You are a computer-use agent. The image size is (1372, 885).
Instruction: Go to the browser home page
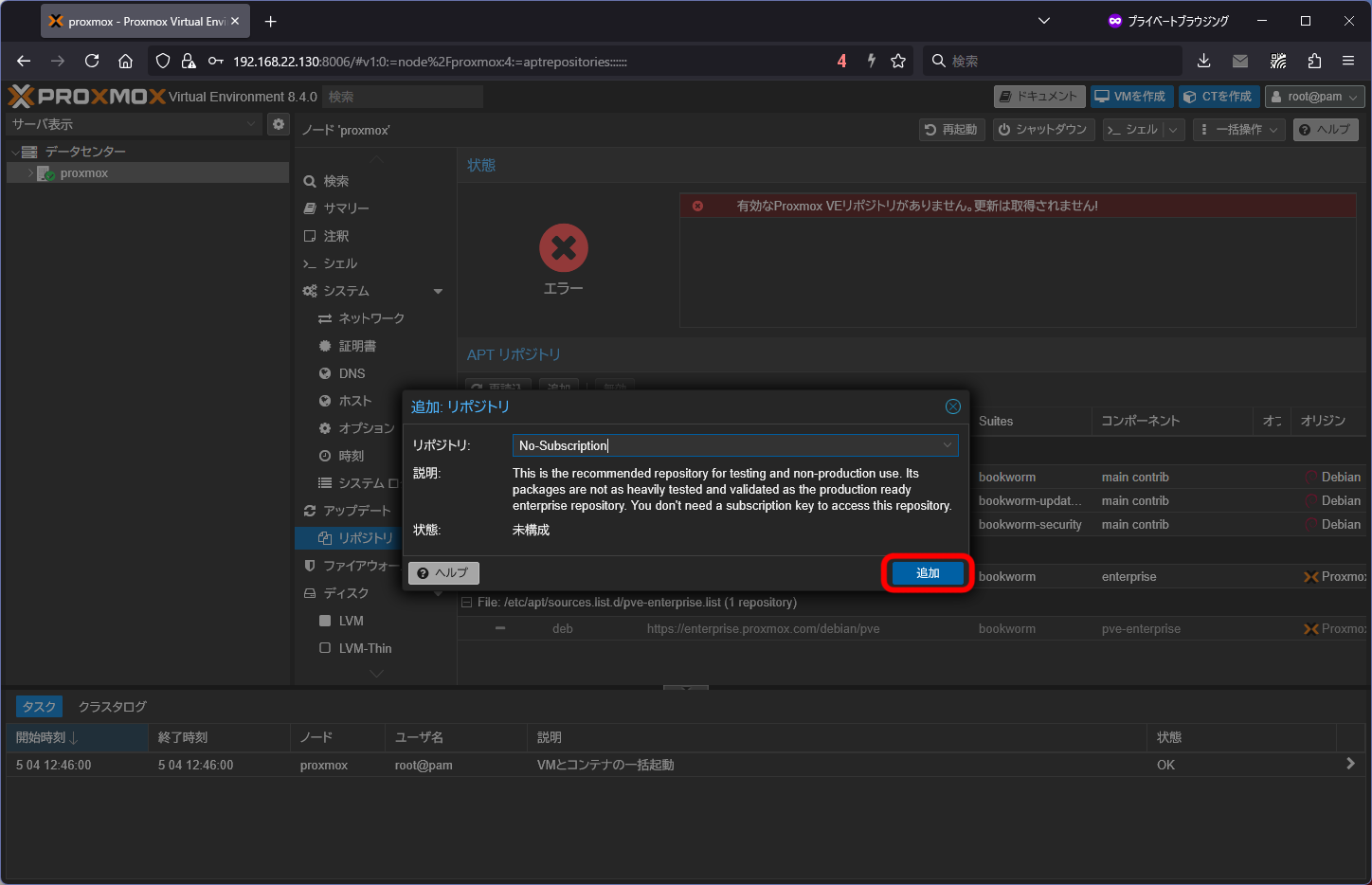(x=125, y=61)
